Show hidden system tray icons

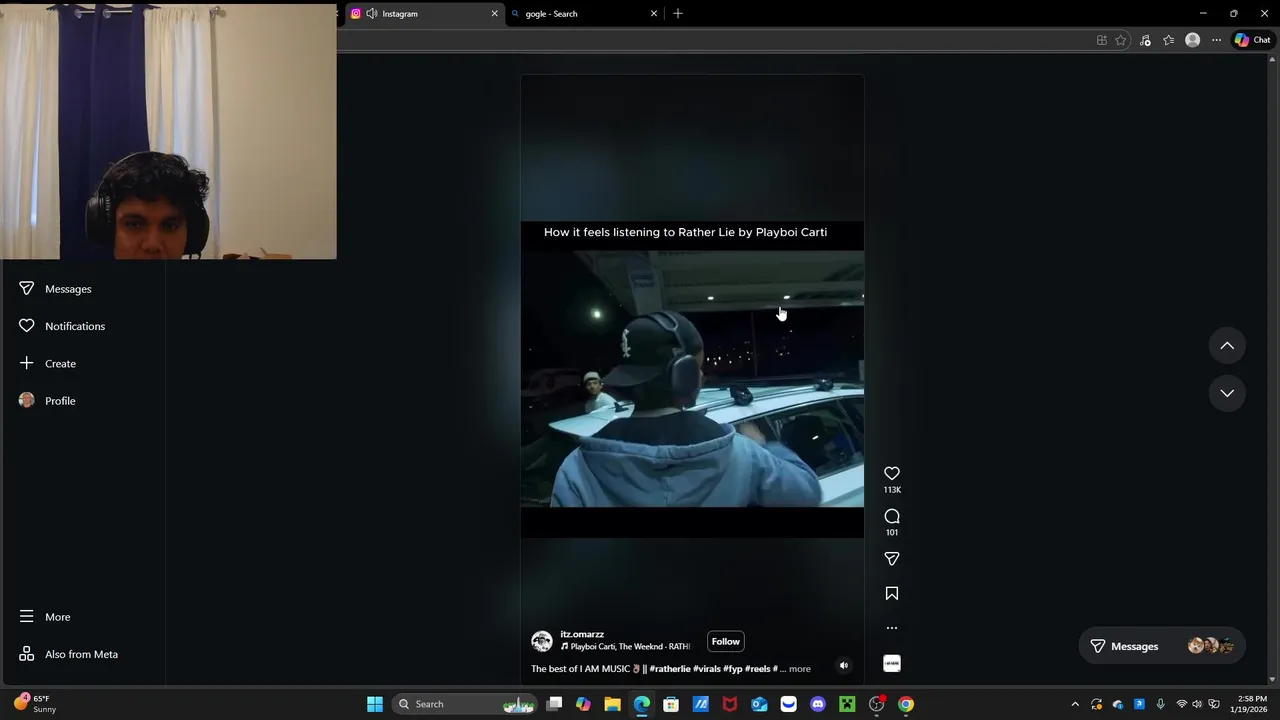[1075, 704]
